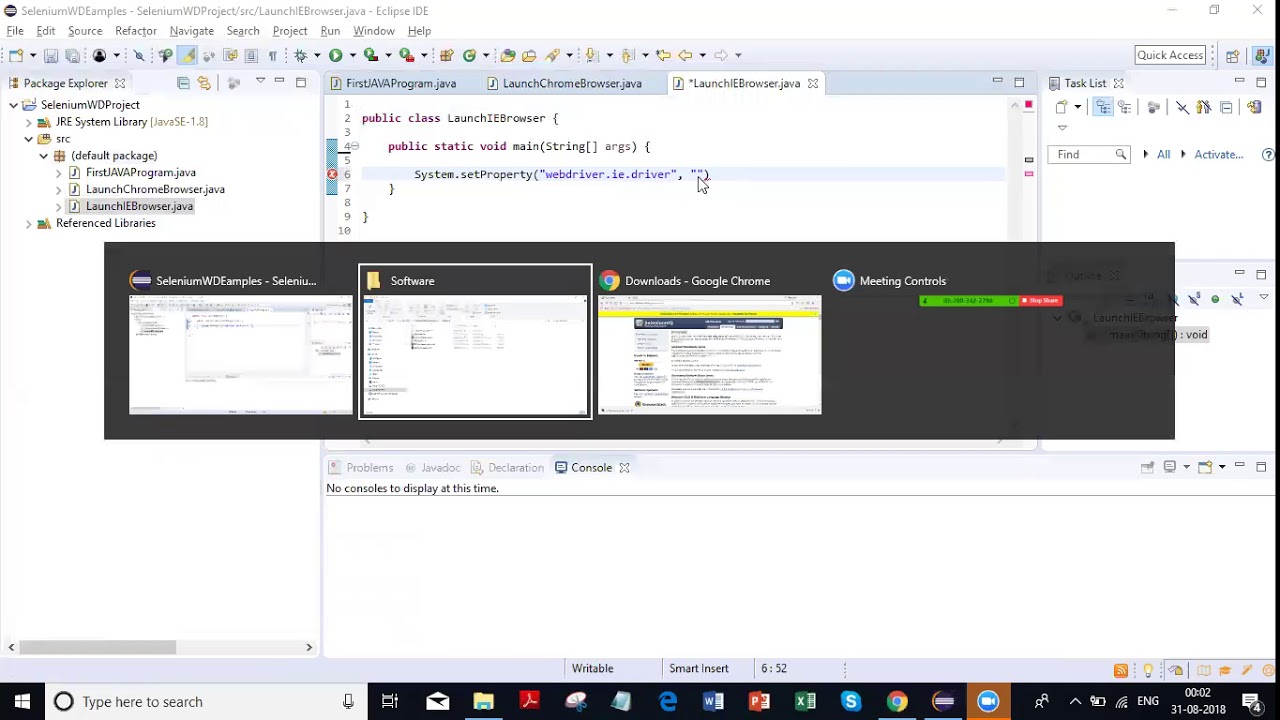Run the program with green play icon
Viewport: 1280px width, 720px height.
(x=336, y=55)
